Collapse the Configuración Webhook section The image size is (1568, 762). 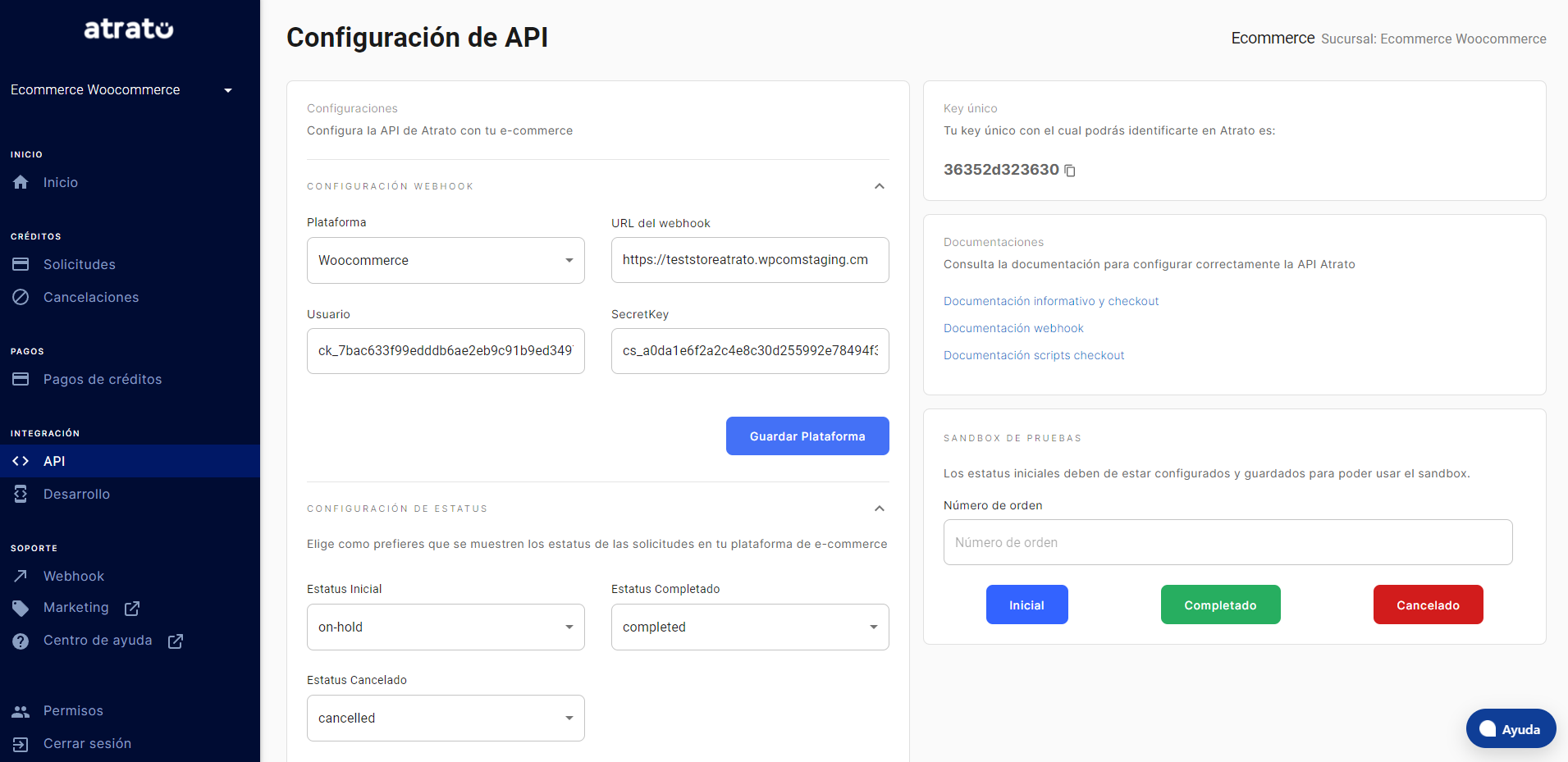point(880,186)
